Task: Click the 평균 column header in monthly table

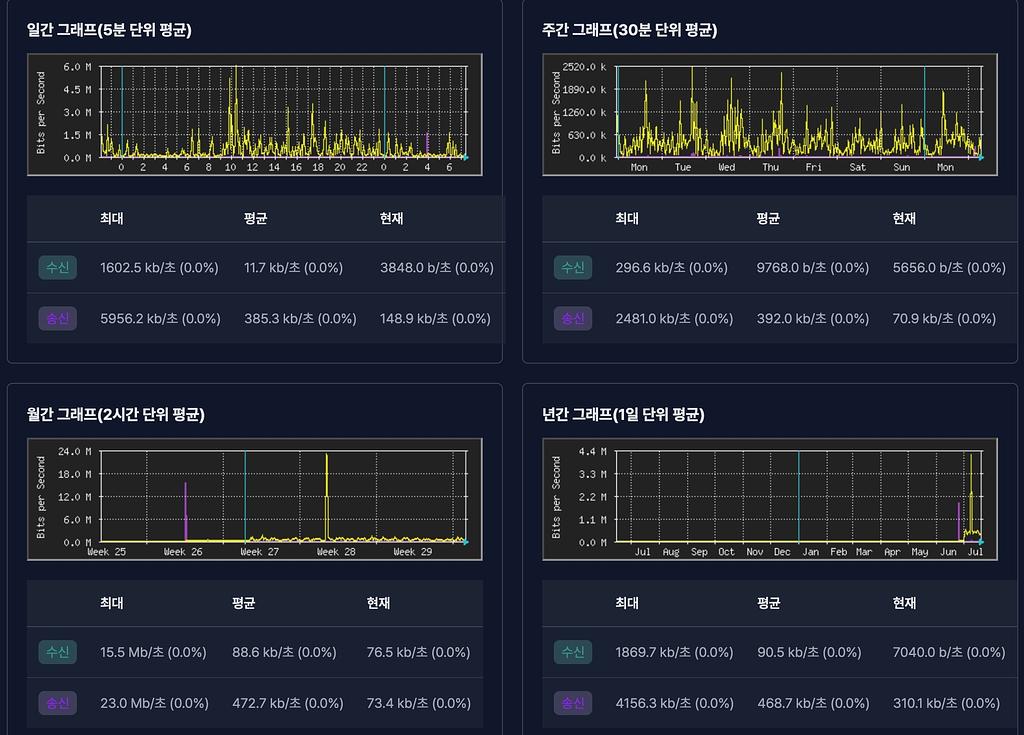Action: (x=244, y=603)
